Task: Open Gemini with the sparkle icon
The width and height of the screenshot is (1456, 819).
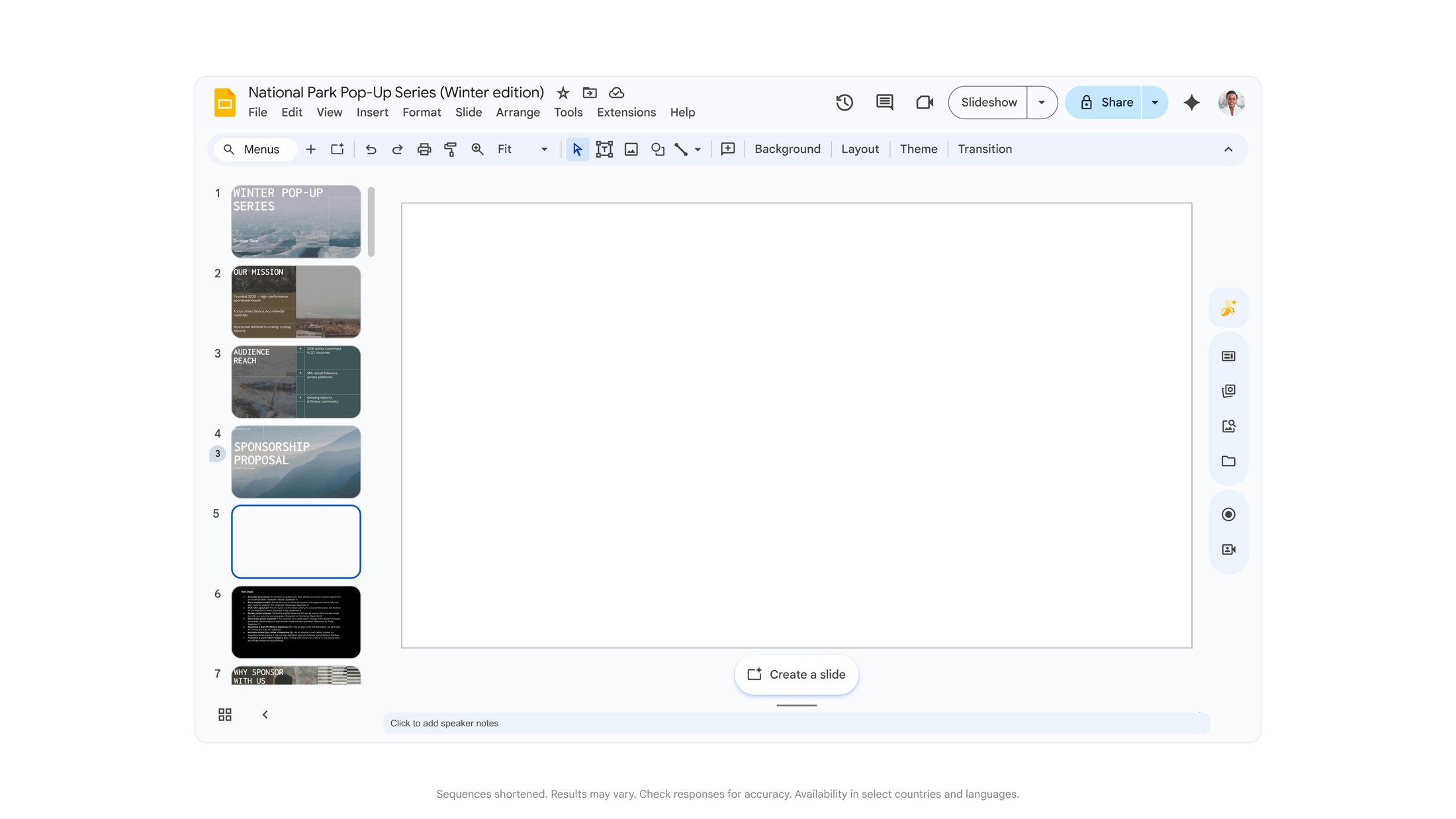Action: point(1191,102)
